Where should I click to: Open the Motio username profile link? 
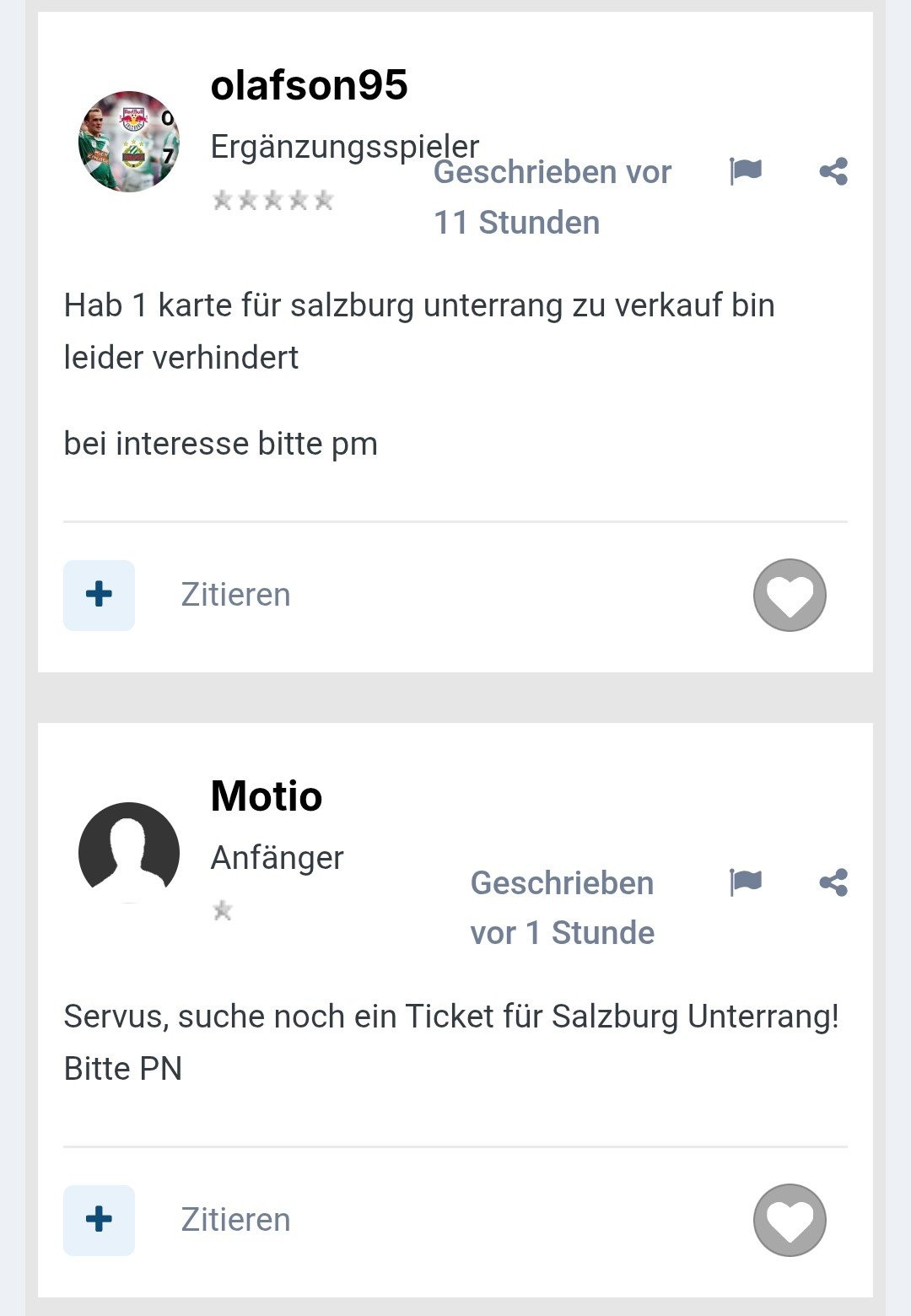pos(267,796)
